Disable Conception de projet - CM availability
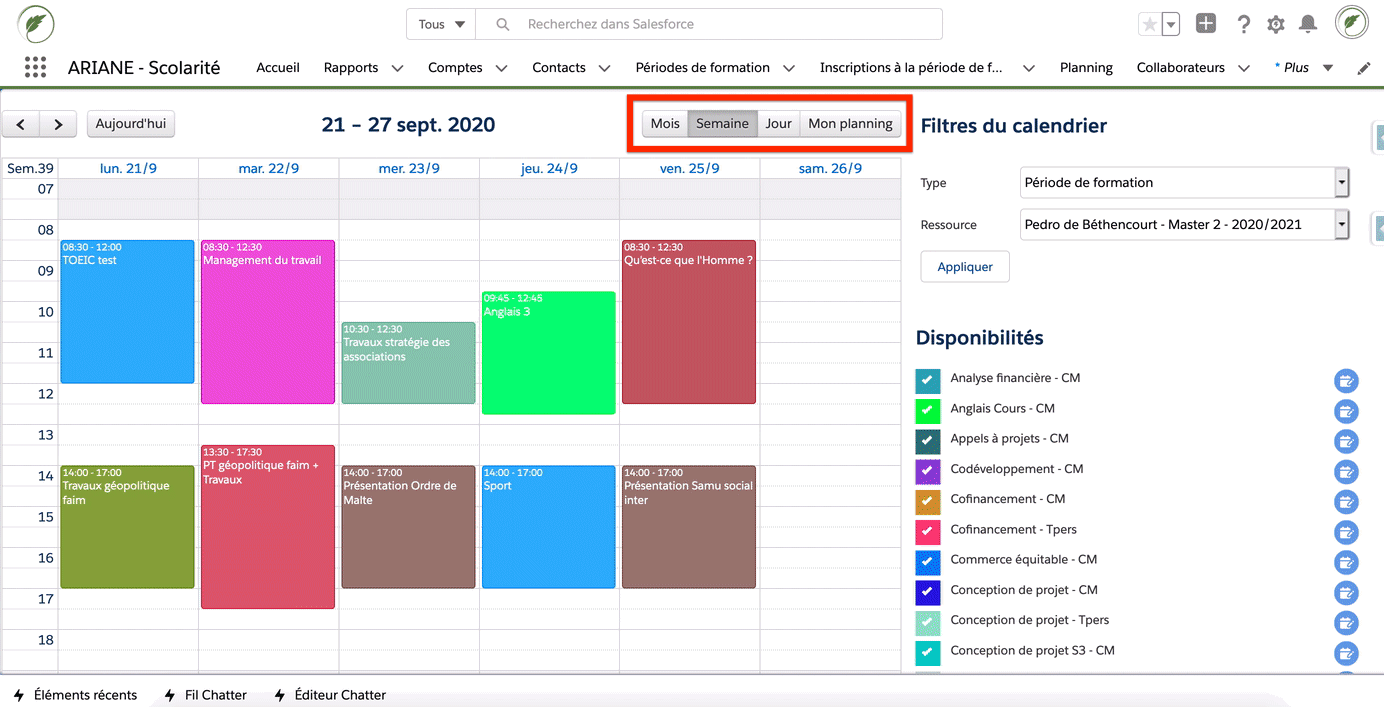Screen dimensions: 1384x707 click(927, 592)
